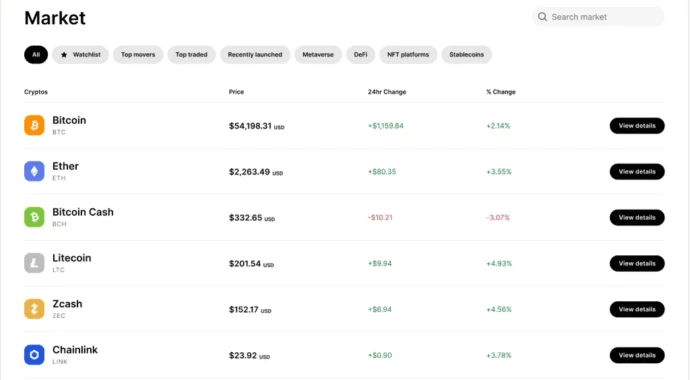
Task: Click the +$0.90 change value
Action: (380, 355)
